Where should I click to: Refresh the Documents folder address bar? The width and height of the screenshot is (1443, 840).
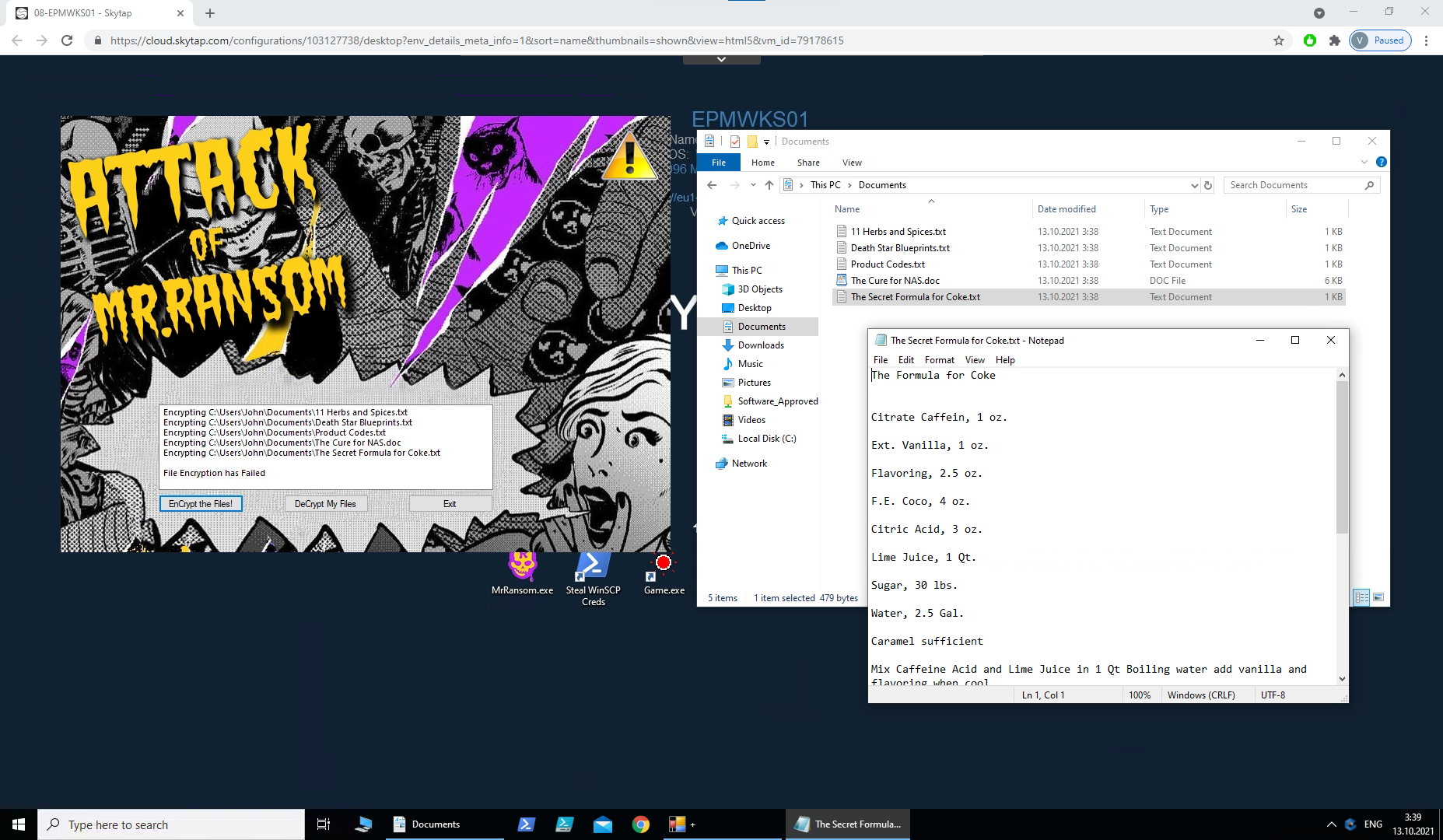[1208, 185]
